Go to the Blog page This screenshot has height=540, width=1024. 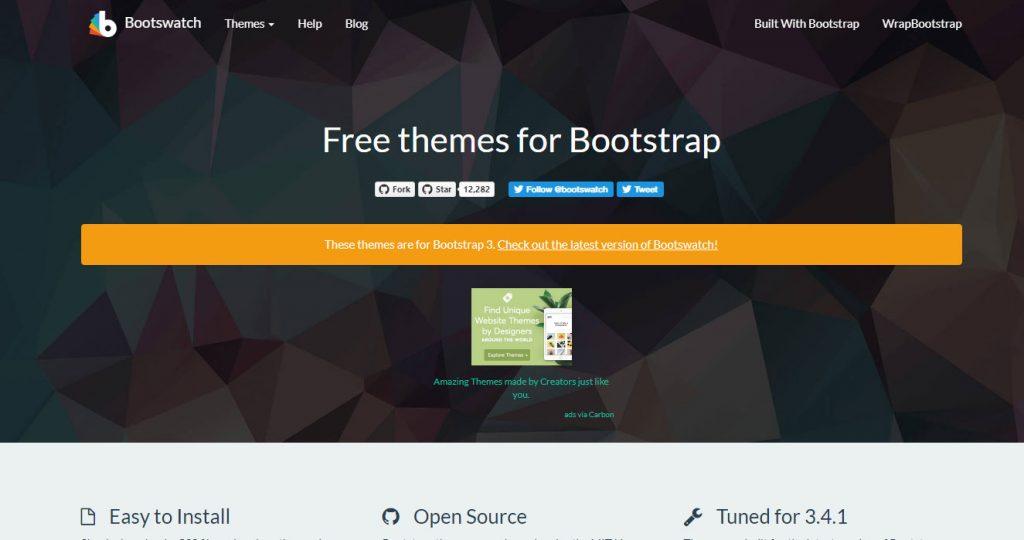pos(357,24)
